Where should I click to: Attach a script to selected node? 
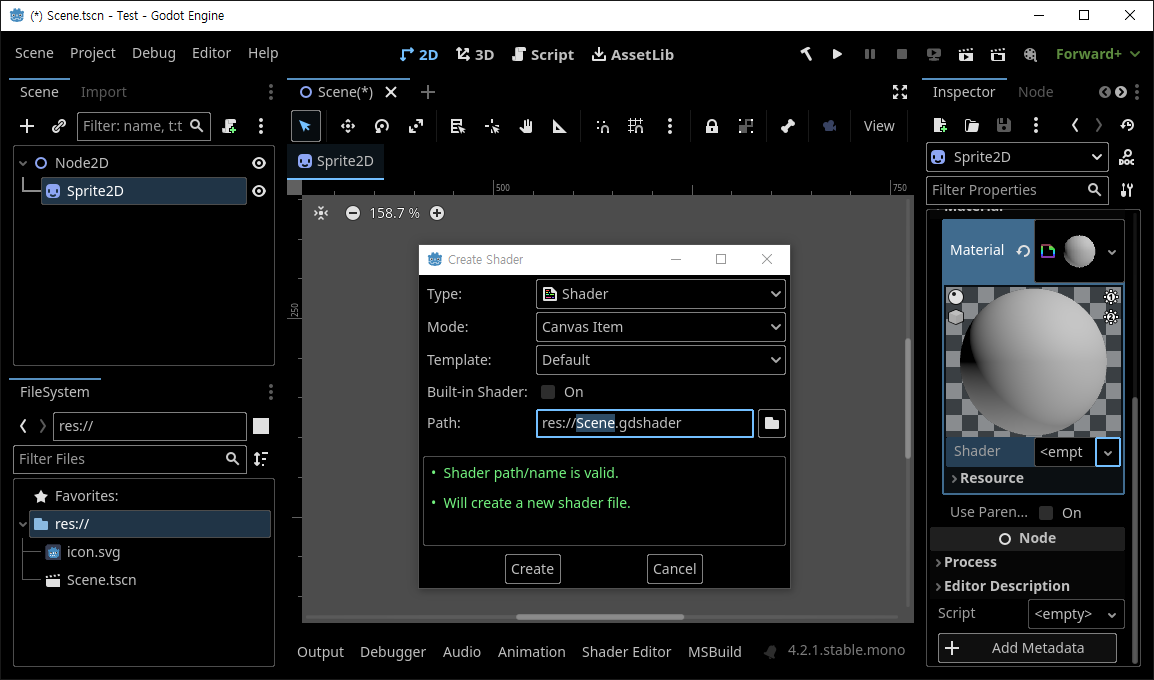click(230, 126)
